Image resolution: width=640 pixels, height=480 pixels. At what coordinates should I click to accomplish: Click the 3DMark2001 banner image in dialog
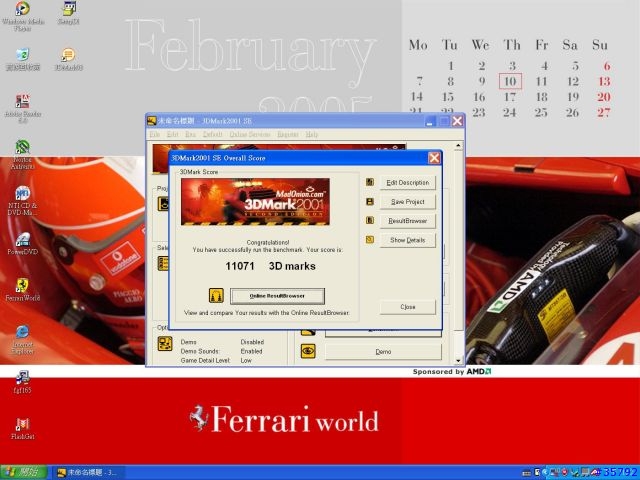[x=255, y=202]
